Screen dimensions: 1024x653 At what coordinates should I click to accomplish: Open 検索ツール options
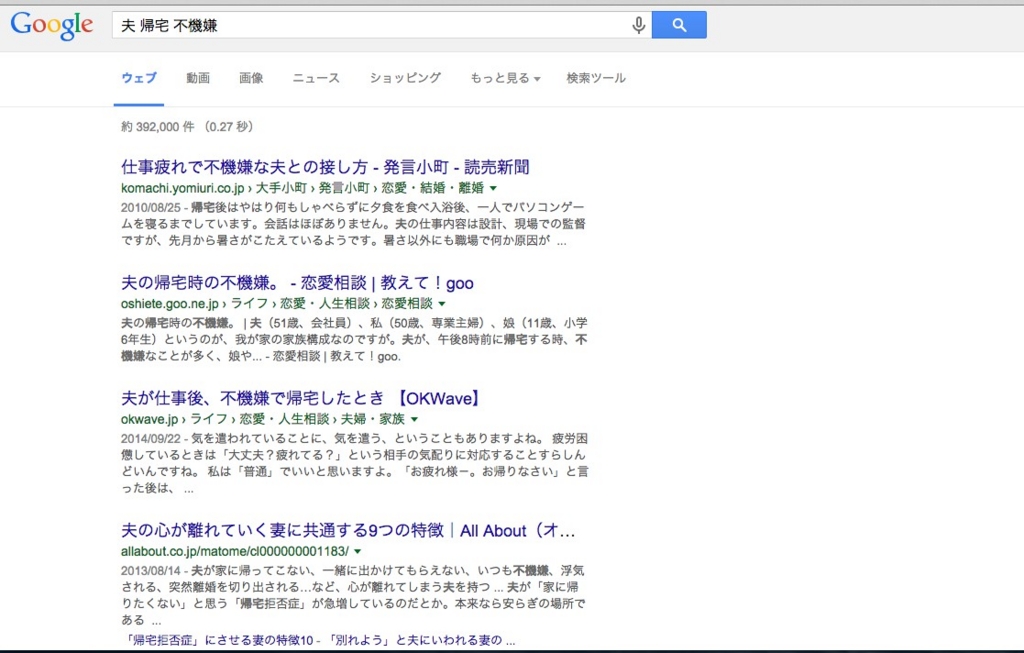[596, 78]
